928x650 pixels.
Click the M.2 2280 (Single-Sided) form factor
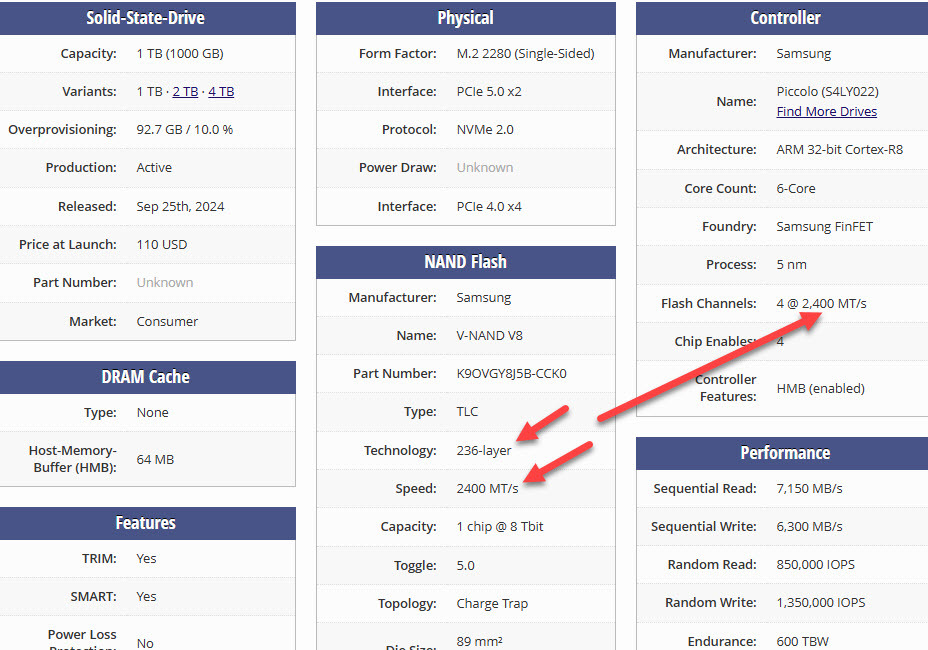coord(525,54)
